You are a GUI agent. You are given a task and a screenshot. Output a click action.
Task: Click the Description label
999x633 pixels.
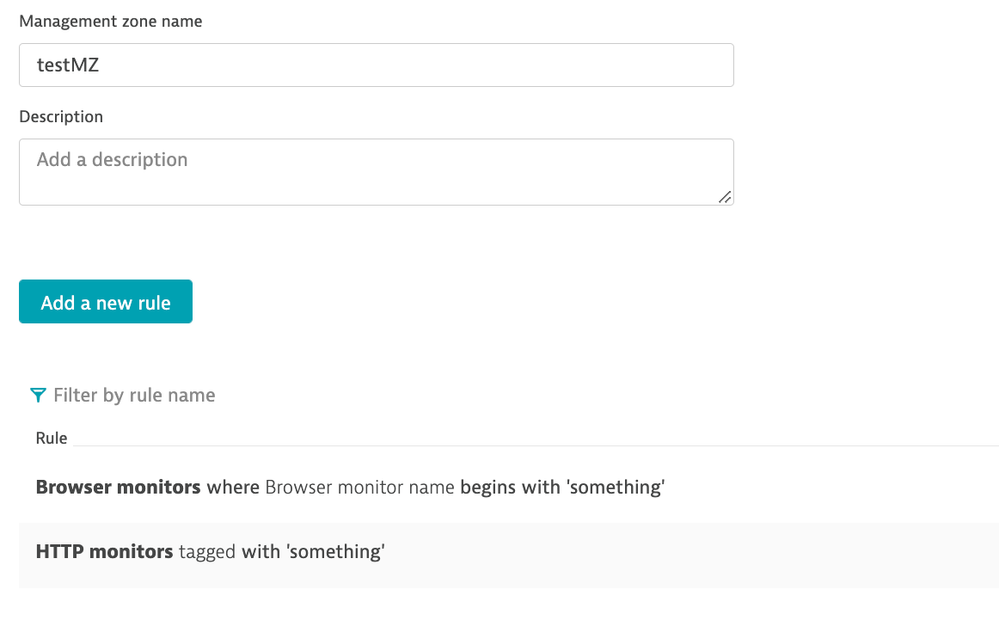(61, 116)
